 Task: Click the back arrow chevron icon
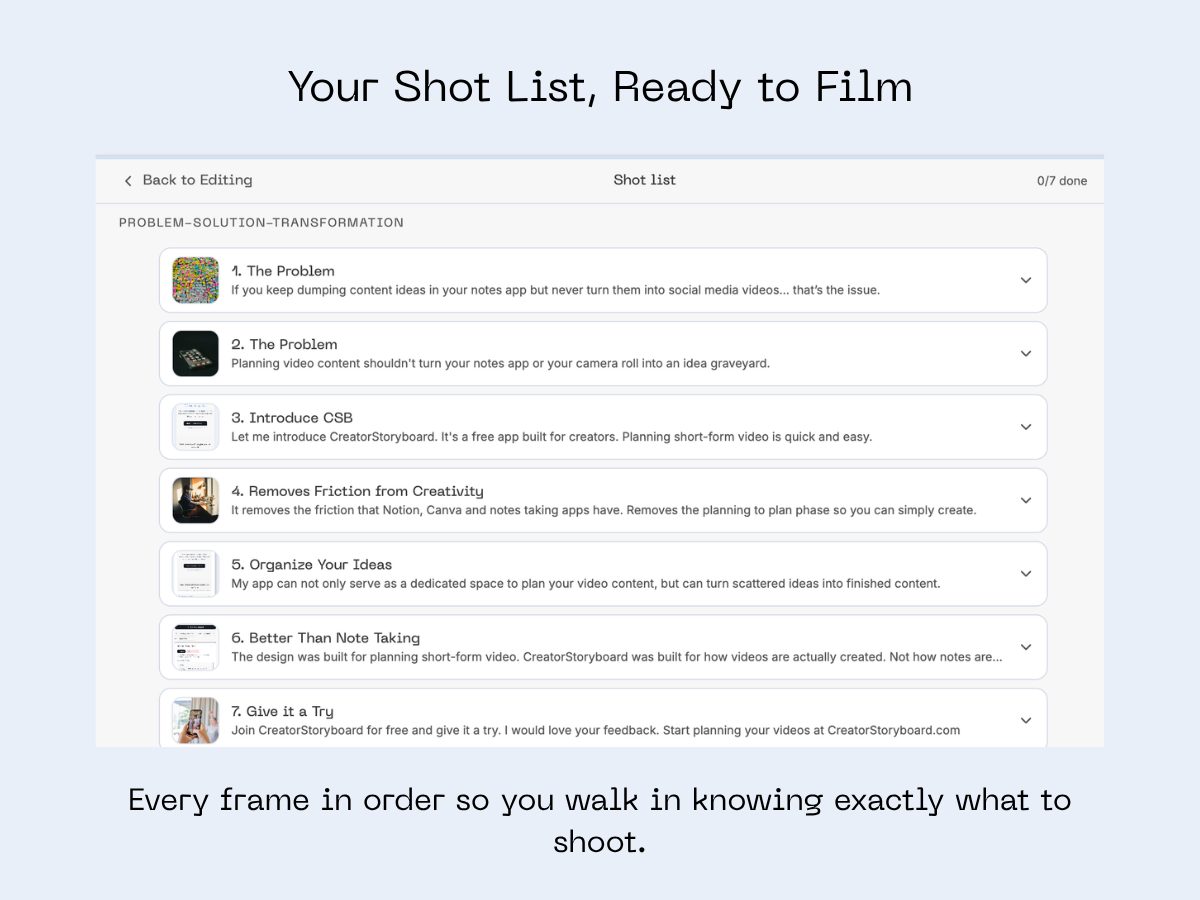(x=127, y=181)
